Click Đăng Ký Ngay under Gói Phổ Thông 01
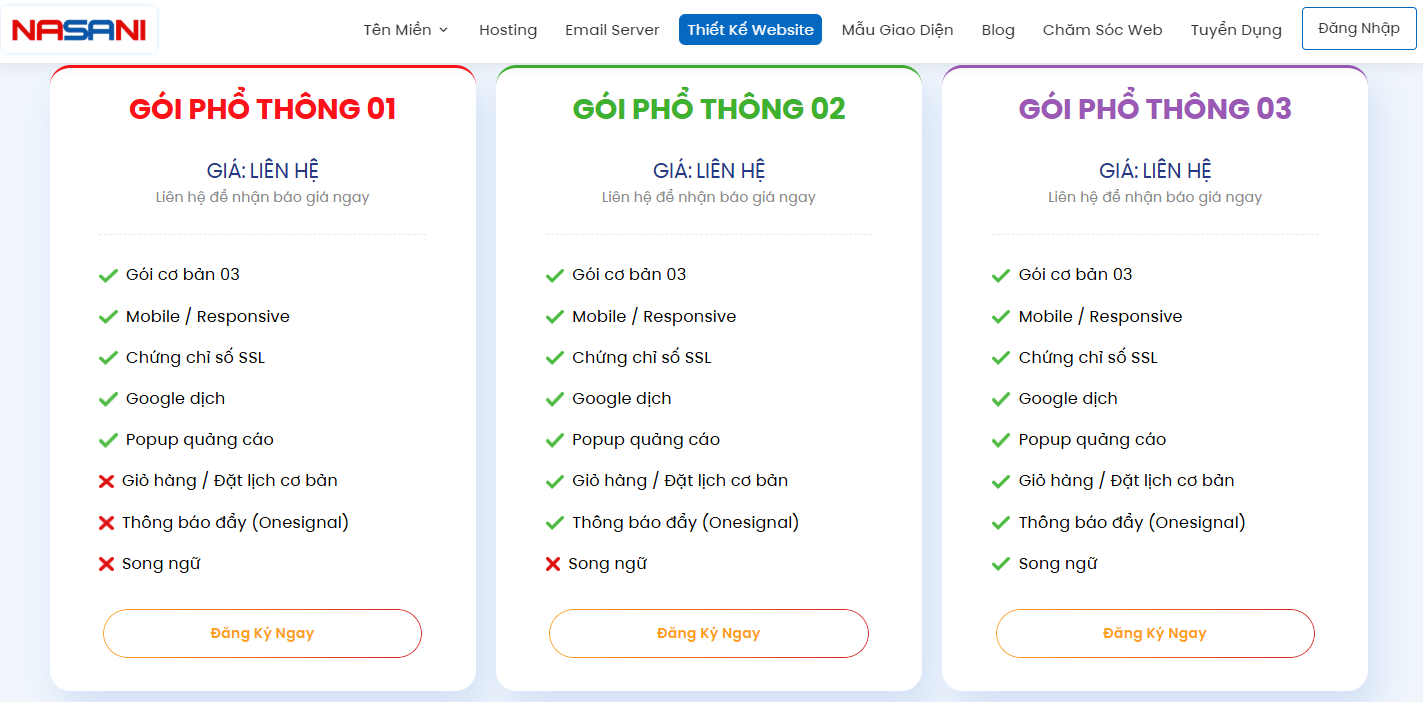This screenshot has height=702, width=1423. (x=262, y=633)
